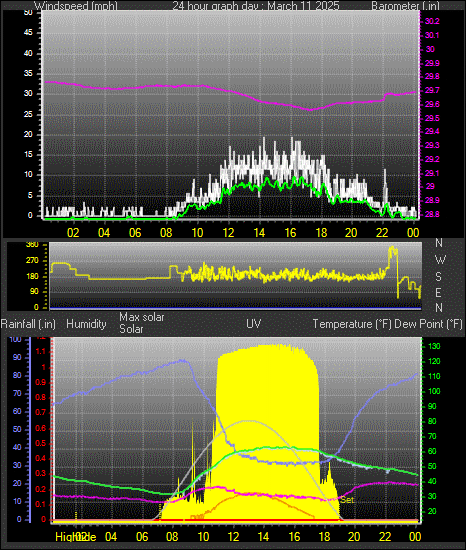Click the E compass label beside the direction chart
The image size is (466, 550).
(438, 292)
